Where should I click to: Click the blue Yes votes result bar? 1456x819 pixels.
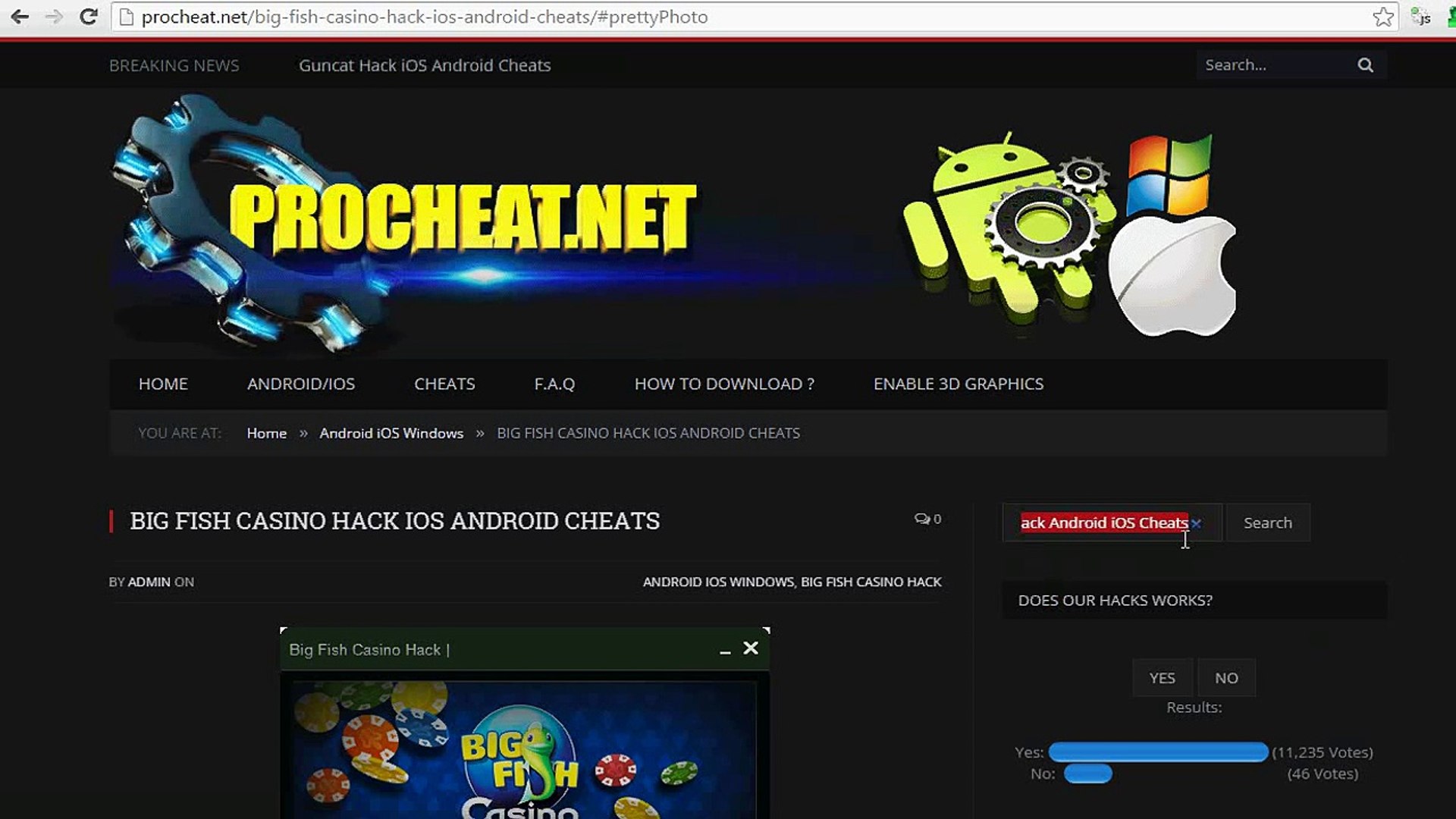click(x=1158, y=752)
